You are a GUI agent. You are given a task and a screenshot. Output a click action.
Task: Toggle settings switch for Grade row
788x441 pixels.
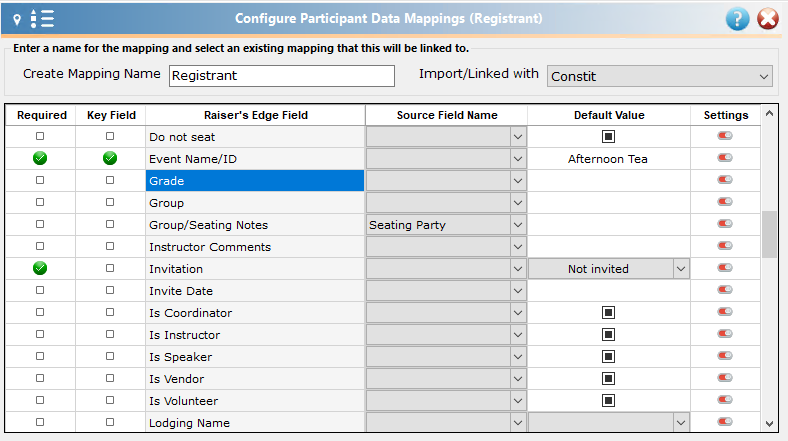point(725,180)
